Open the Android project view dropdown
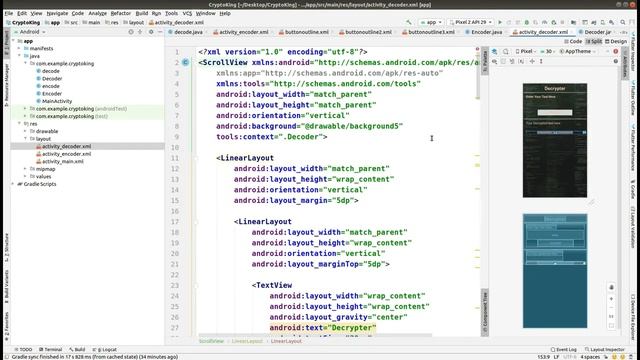The height and width of the screenshot is (360, 640). (x=30, y=32)
